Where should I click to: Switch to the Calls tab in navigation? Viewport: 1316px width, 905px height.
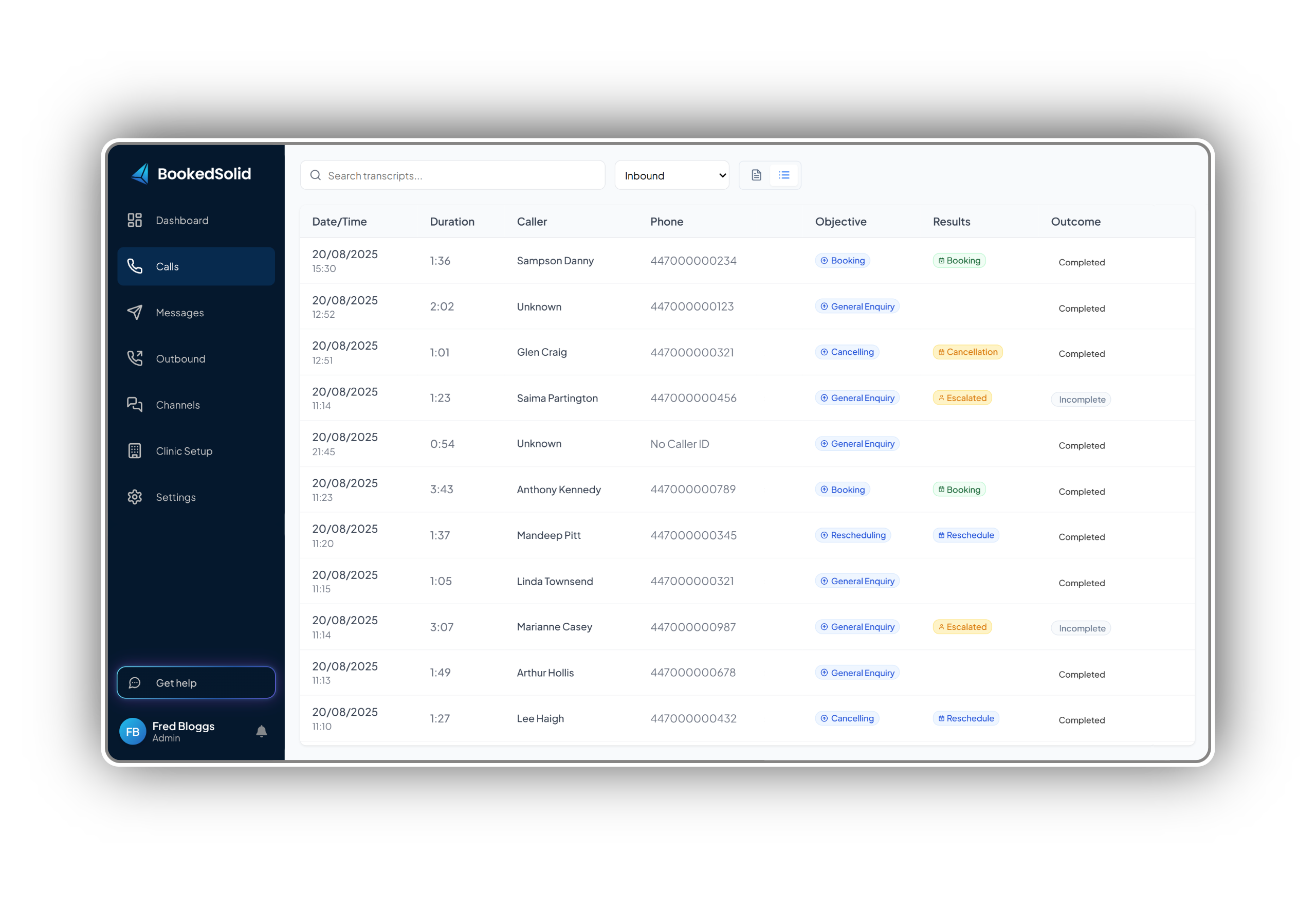(167, 266)
